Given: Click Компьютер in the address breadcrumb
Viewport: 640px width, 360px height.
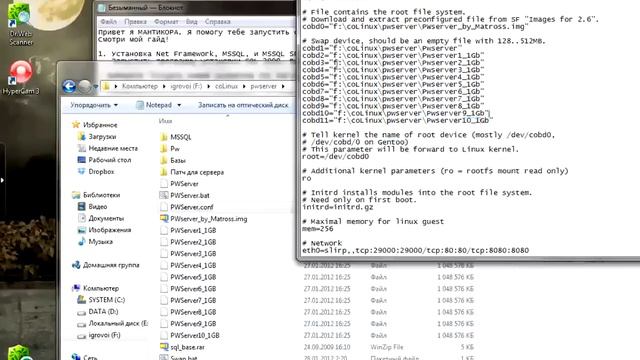Looking at the screenshot, I should coord(140,87).
